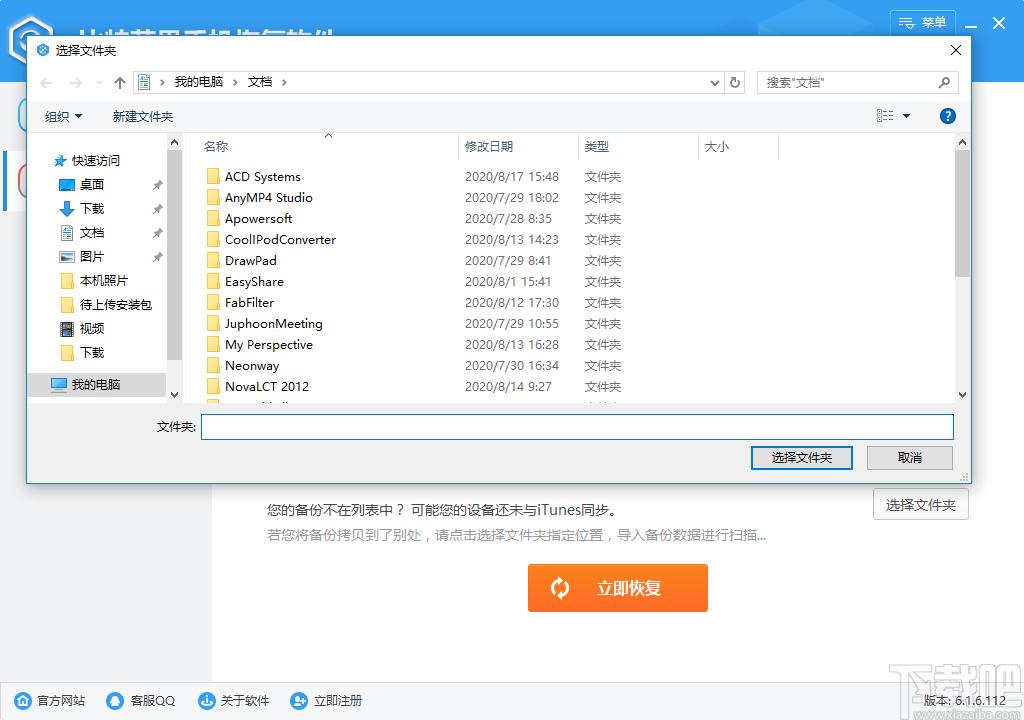This screenshot has height=720, width=1024.
Task: Open the 组织 organize dropdown menu
Action: click(64, 117)
